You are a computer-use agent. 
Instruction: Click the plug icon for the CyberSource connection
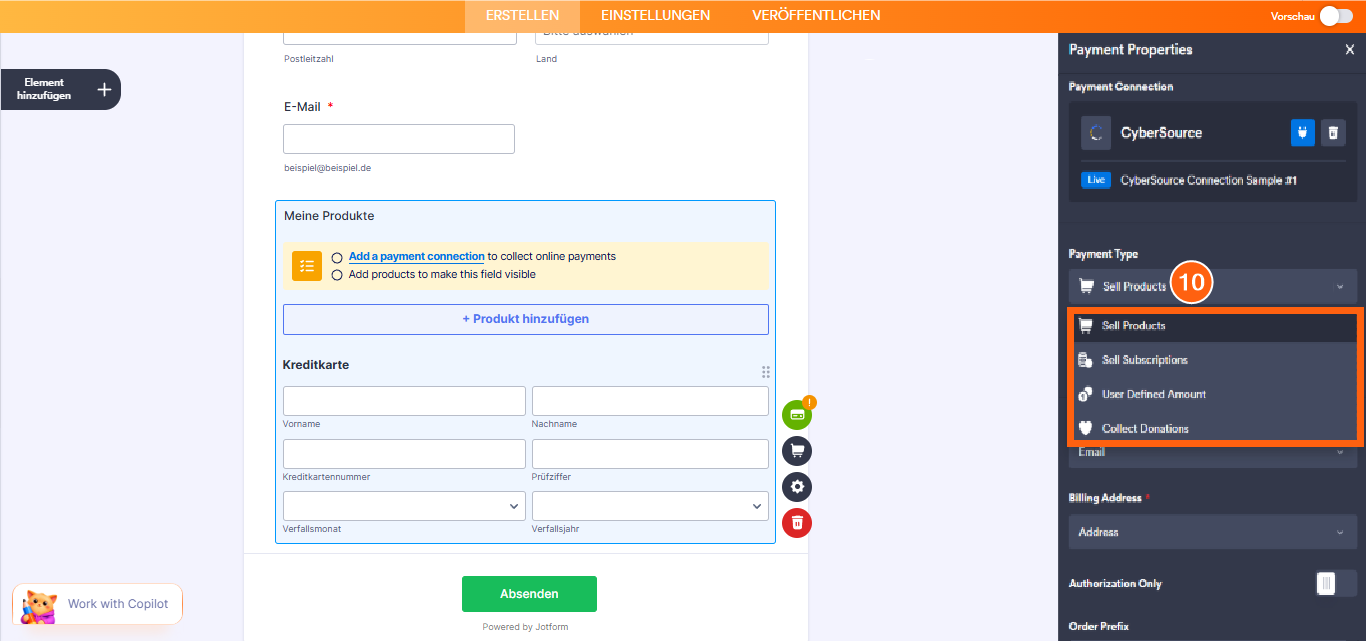(1302, 131)
